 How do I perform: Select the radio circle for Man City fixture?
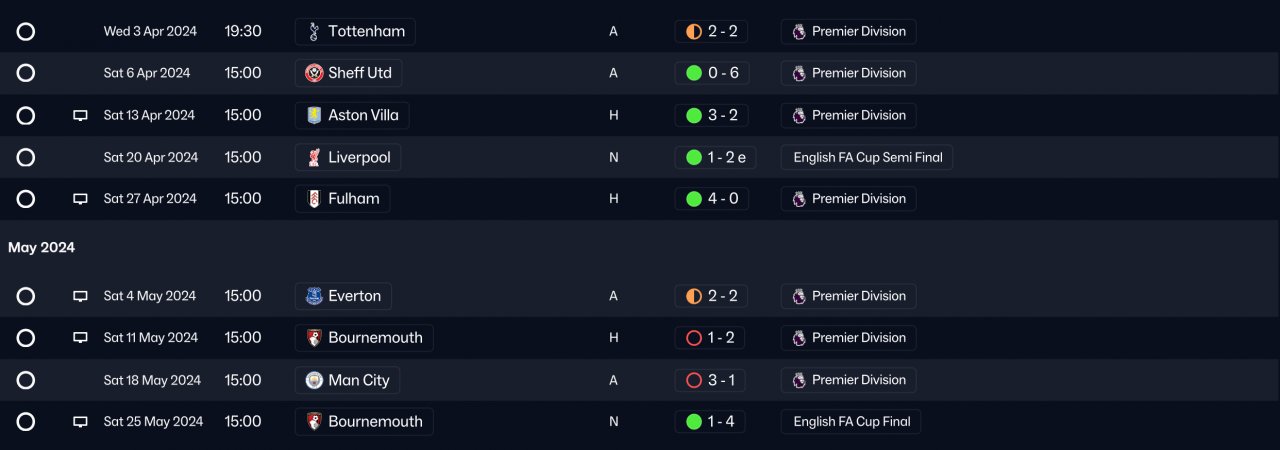(26, 380)
